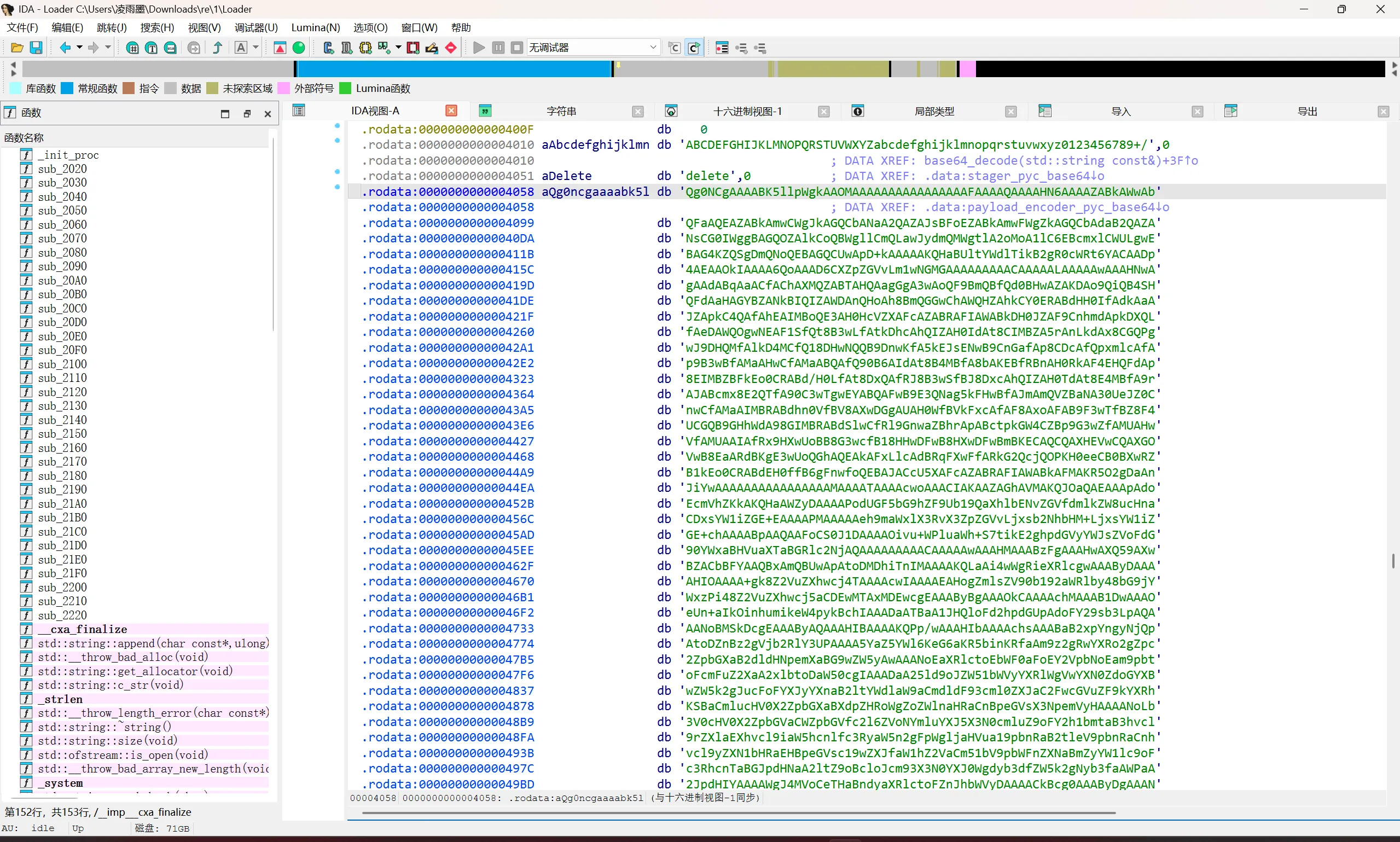Open the text search T icon
The height and width of the screenshot is (842, 1400).
(x=152, y=48)
